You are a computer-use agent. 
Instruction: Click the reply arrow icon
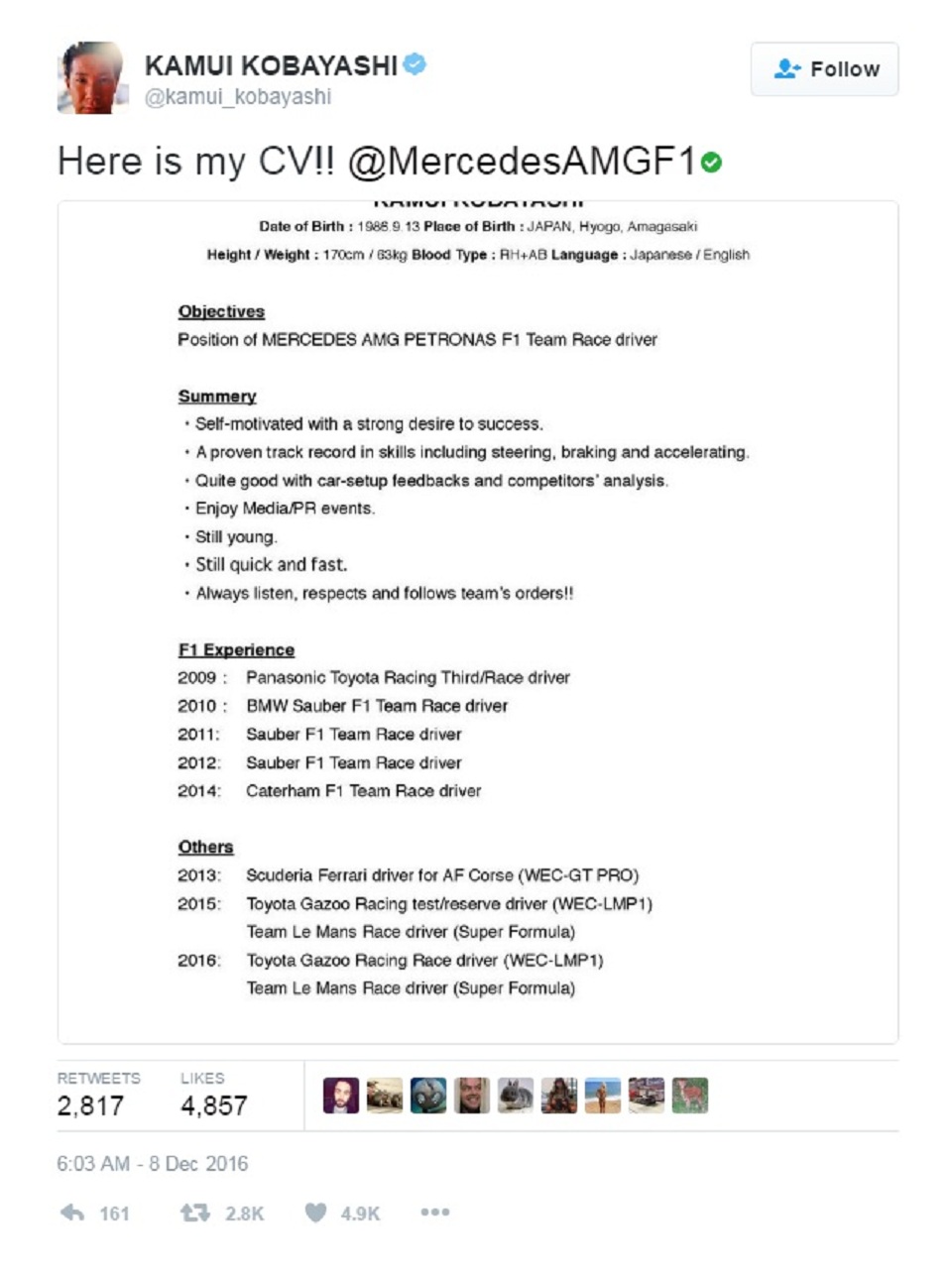click(x=73, y=1213)
